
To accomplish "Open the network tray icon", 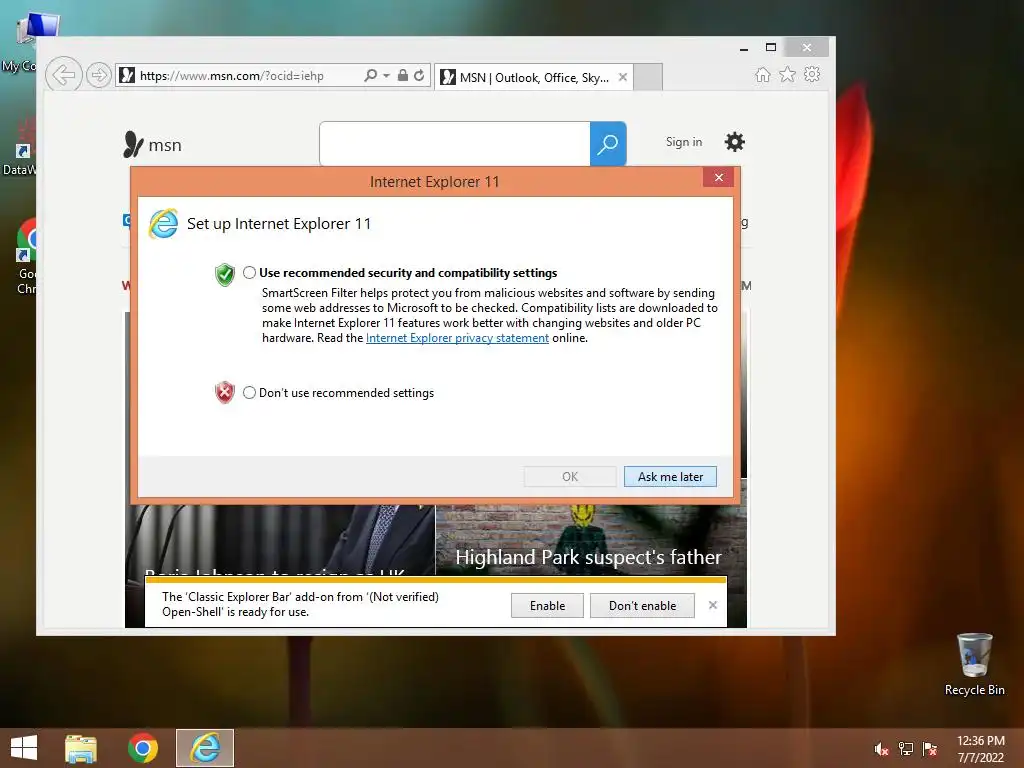I will pyautogui.click(x=906, y=749).
